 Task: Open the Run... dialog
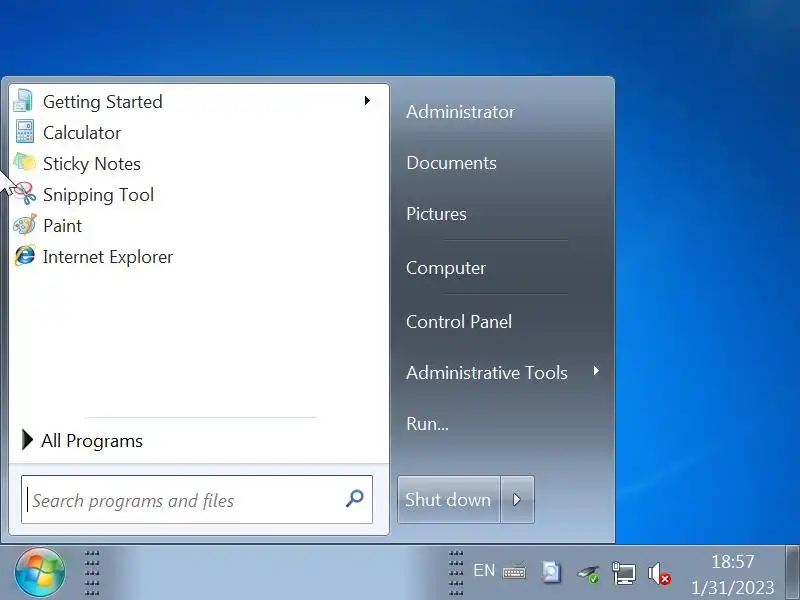click(428, 423)
